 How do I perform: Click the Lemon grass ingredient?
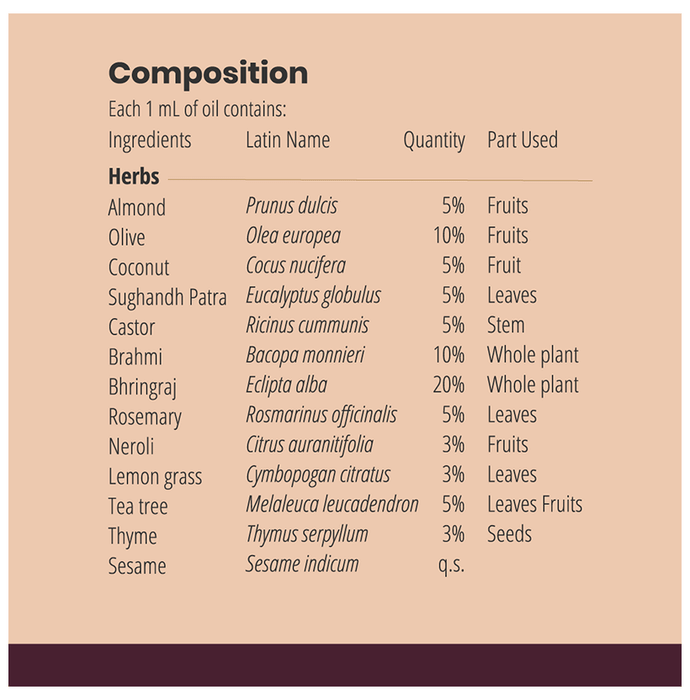click(x=155, y=477)
